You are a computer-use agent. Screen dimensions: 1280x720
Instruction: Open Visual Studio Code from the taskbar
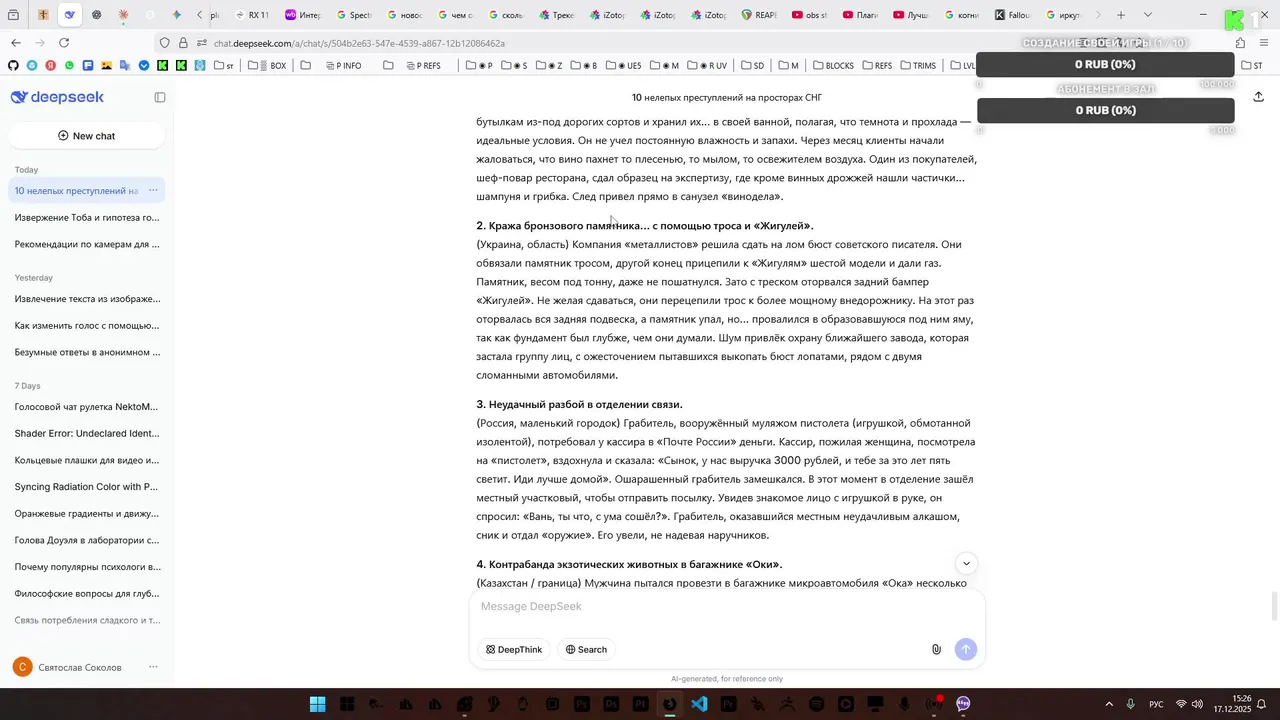pos(699,704)
